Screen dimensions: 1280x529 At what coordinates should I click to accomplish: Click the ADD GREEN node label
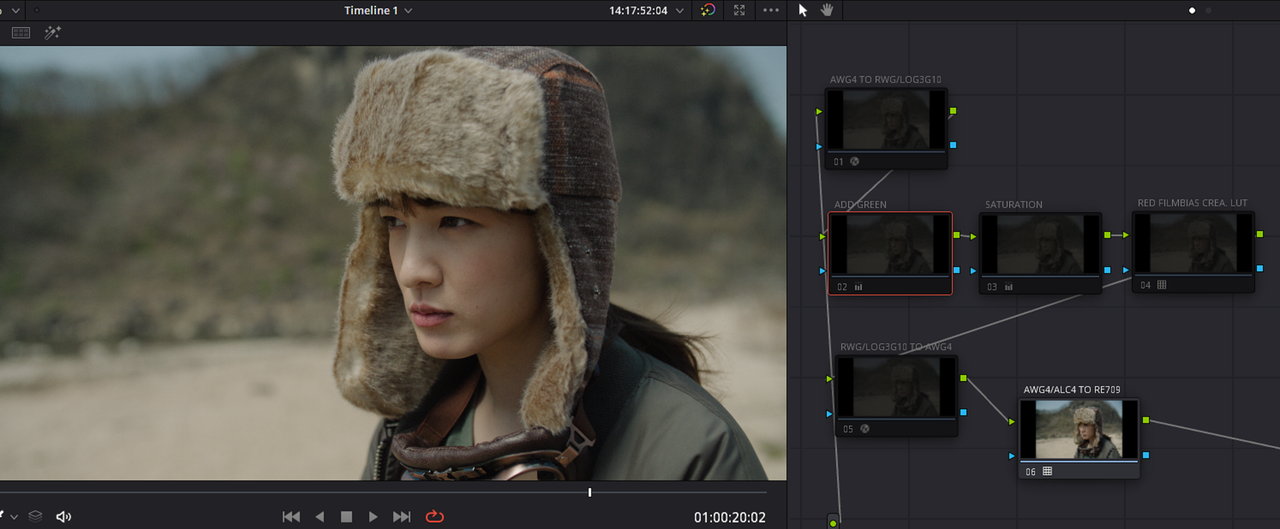[x=860, y=205]
